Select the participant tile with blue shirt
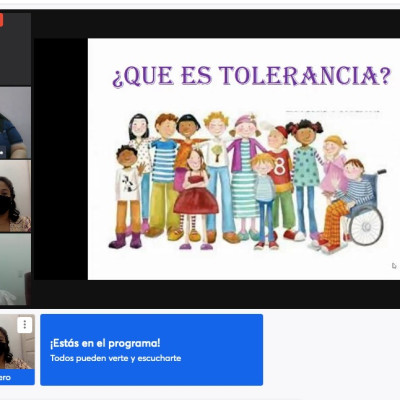Image resolution: width=400 pixels, height=400 pixels. point(15,123)
